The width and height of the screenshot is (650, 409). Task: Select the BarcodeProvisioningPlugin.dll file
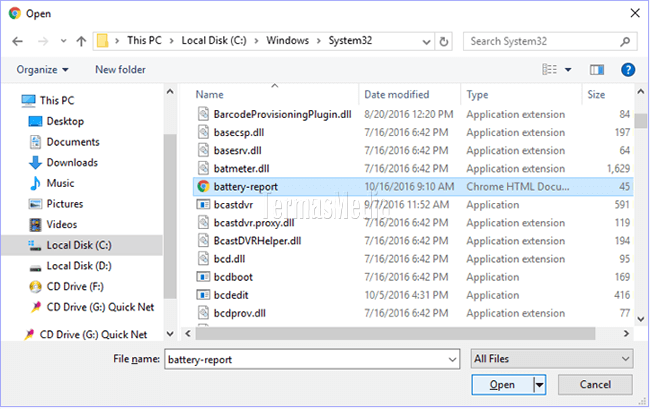coord(282,114)
